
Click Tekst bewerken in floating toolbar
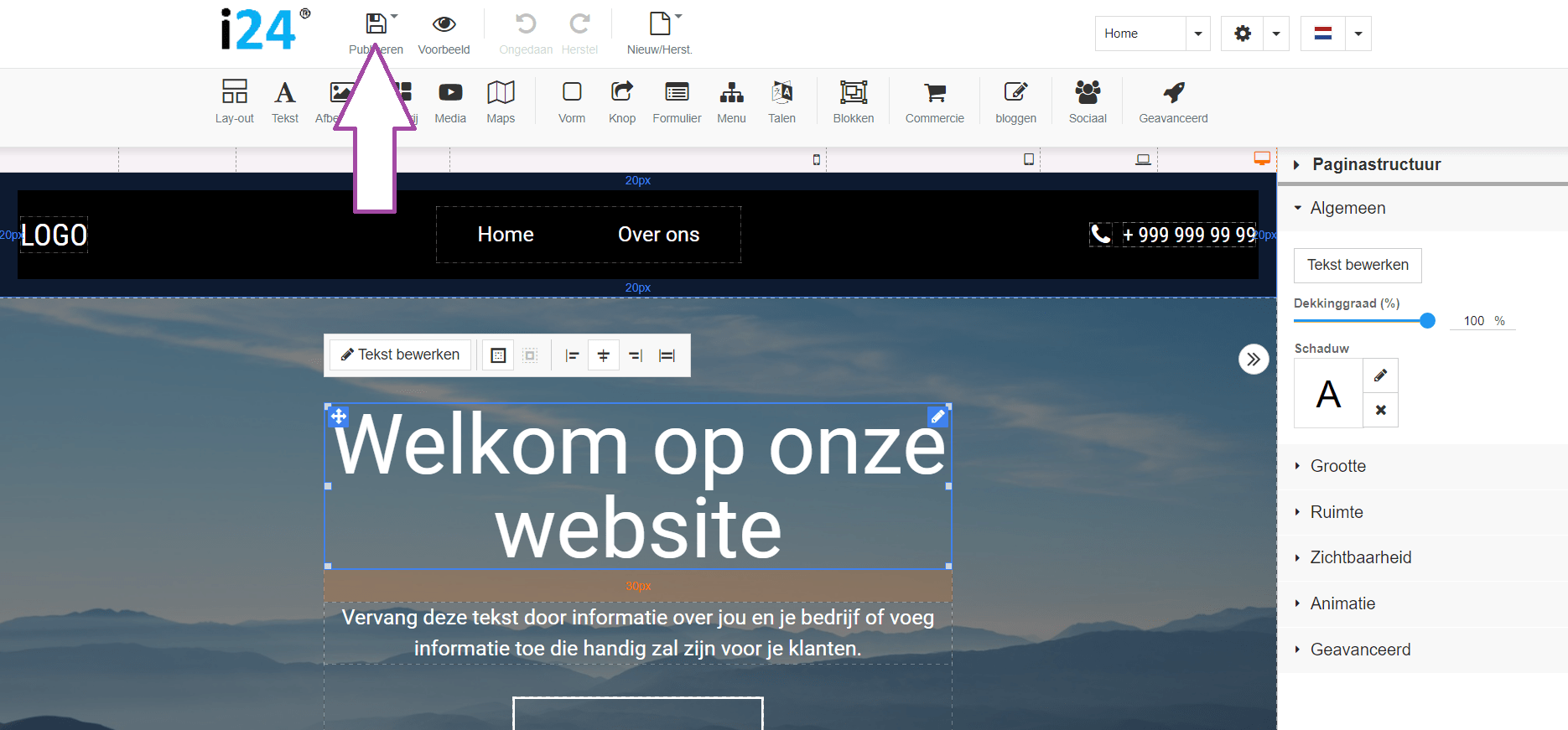pos(401,355)
